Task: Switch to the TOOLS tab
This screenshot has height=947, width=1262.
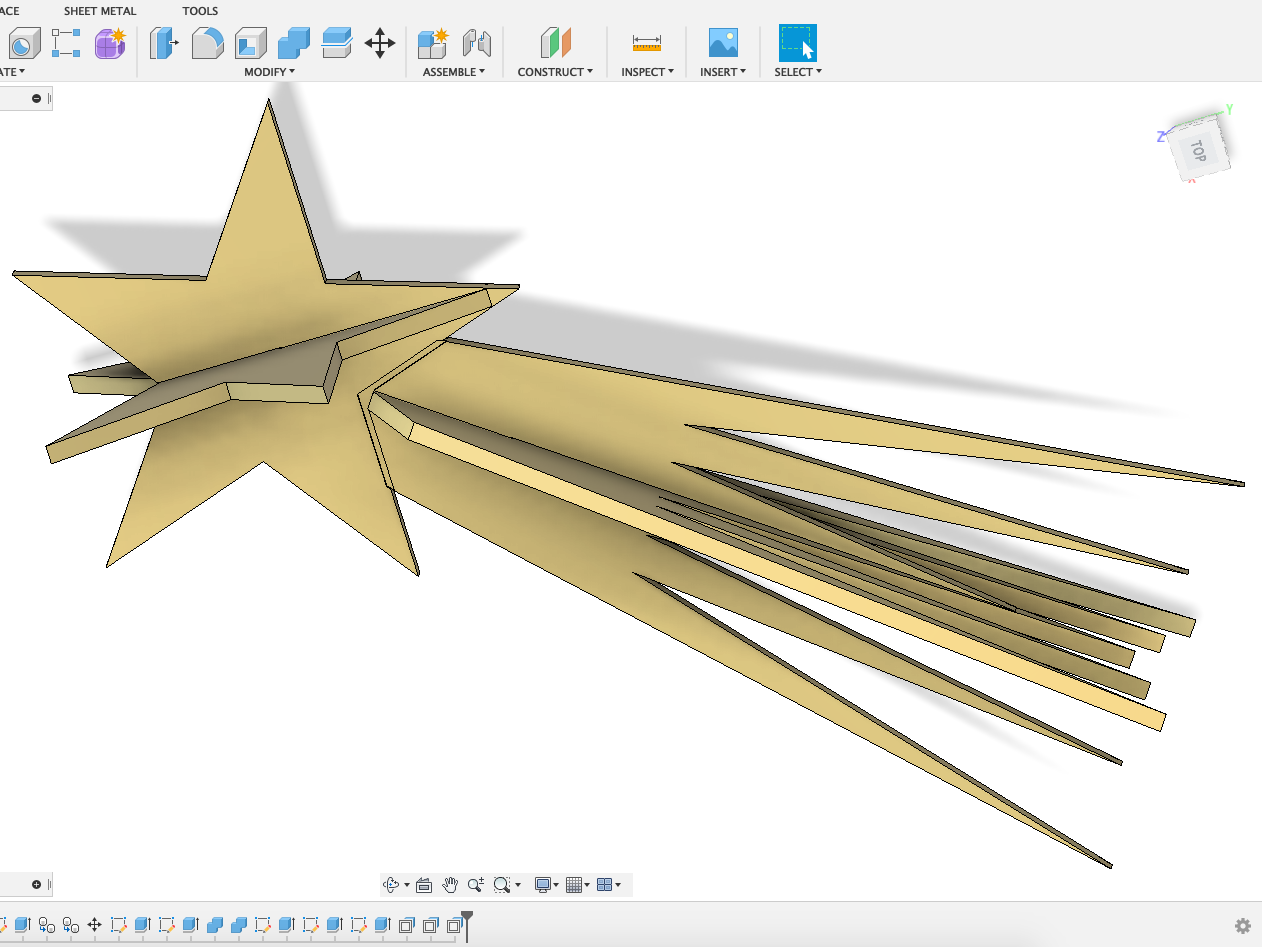Action: click(200, 11)
